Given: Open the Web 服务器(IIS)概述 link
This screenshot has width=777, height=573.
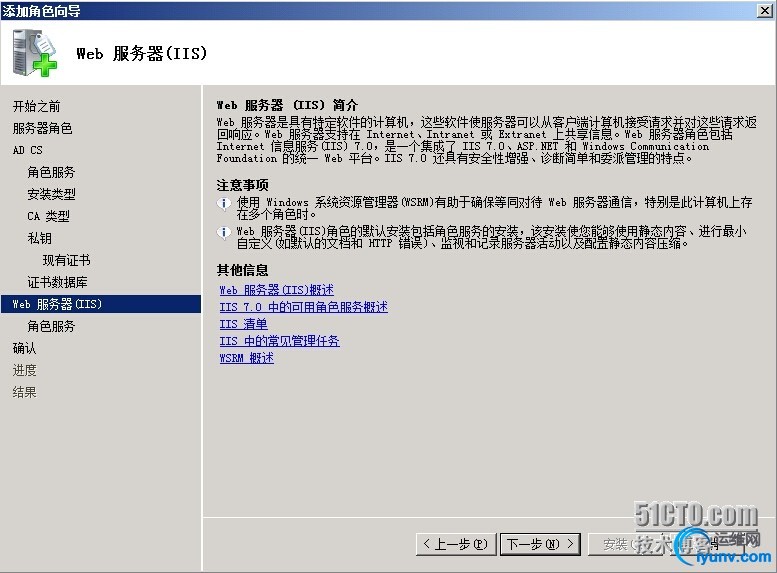Looking at the screenshot, I should click(x=277, y=289).
